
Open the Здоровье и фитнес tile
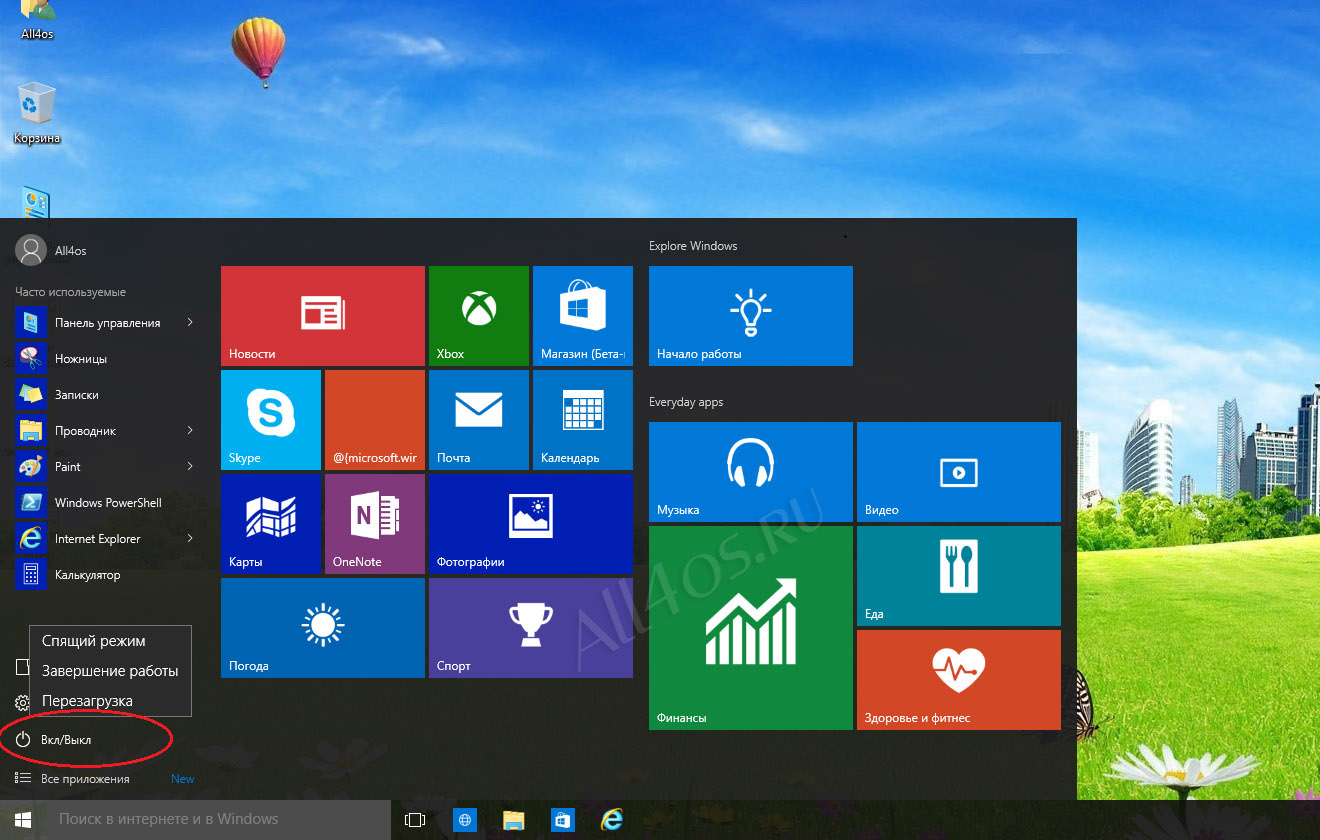point(959,680)
